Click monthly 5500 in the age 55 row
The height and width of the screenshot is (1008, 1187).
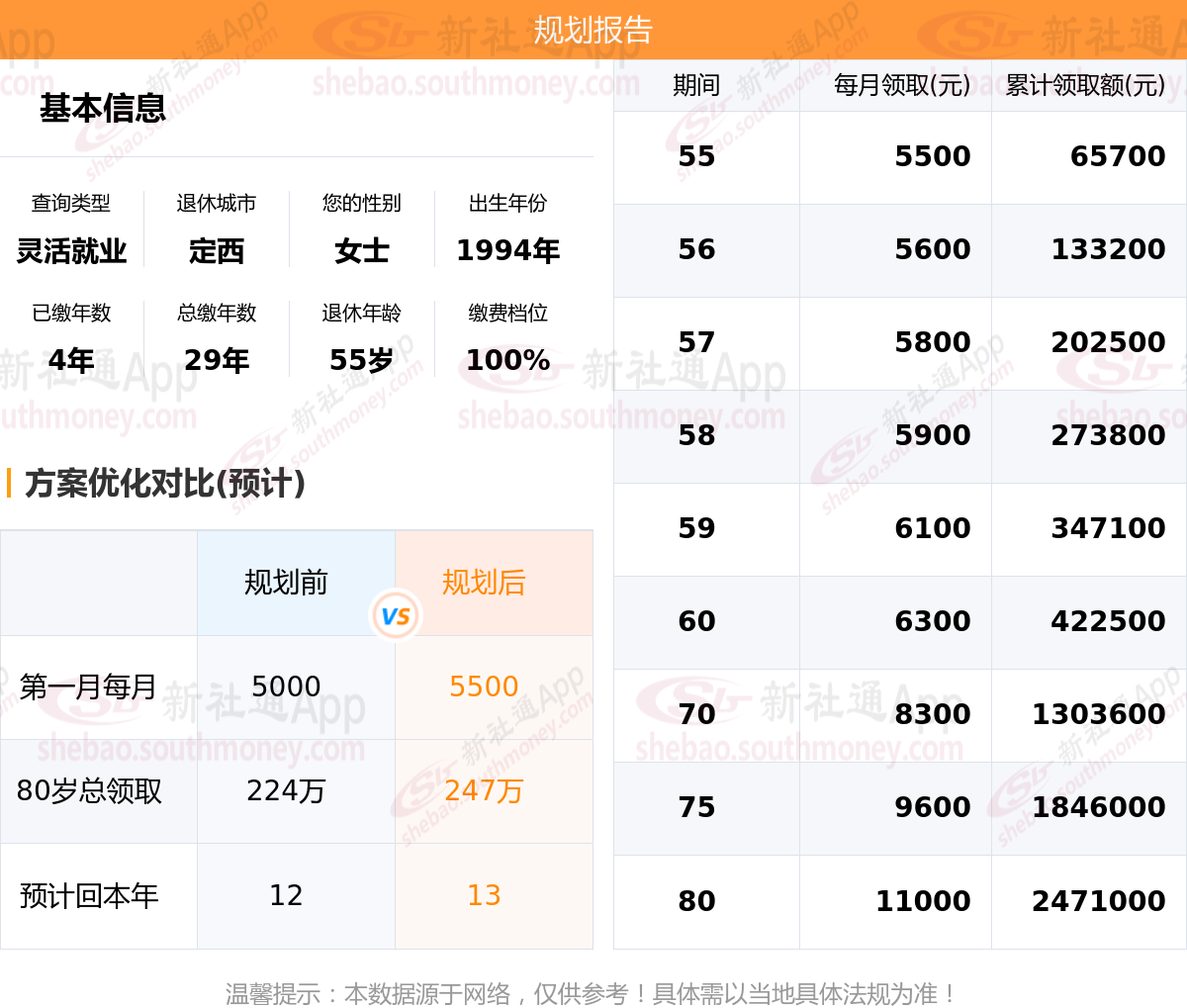[x=933, y=156]
